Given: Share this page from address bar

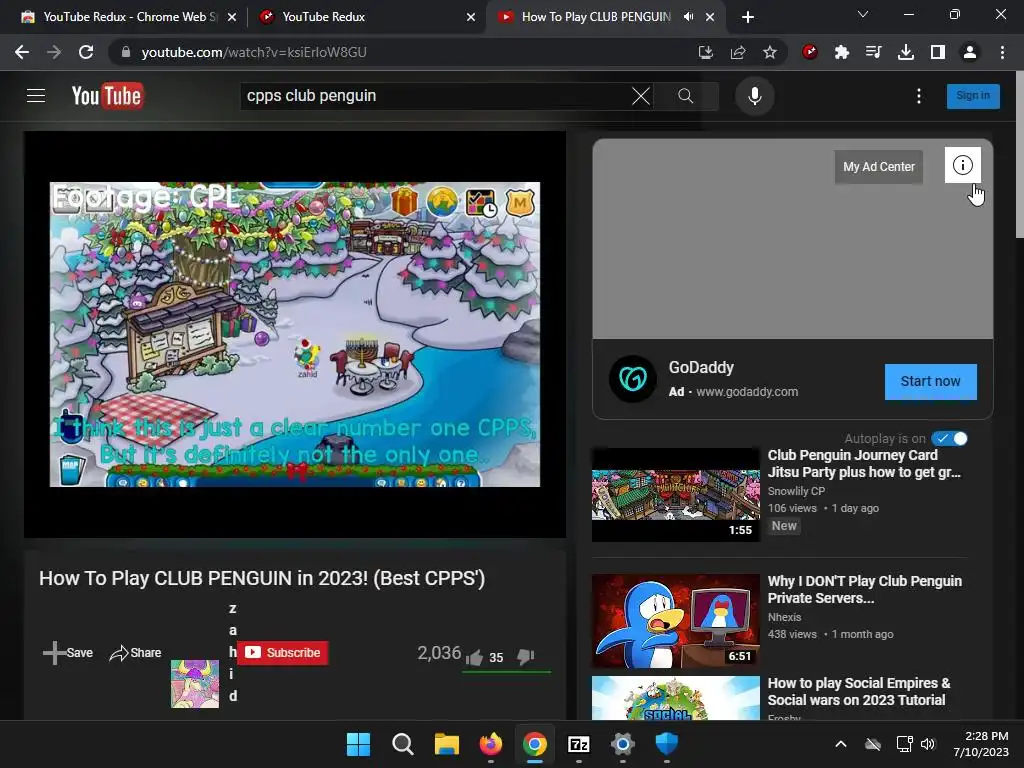Looking at the screenshot, I should (x=738, y=52).
